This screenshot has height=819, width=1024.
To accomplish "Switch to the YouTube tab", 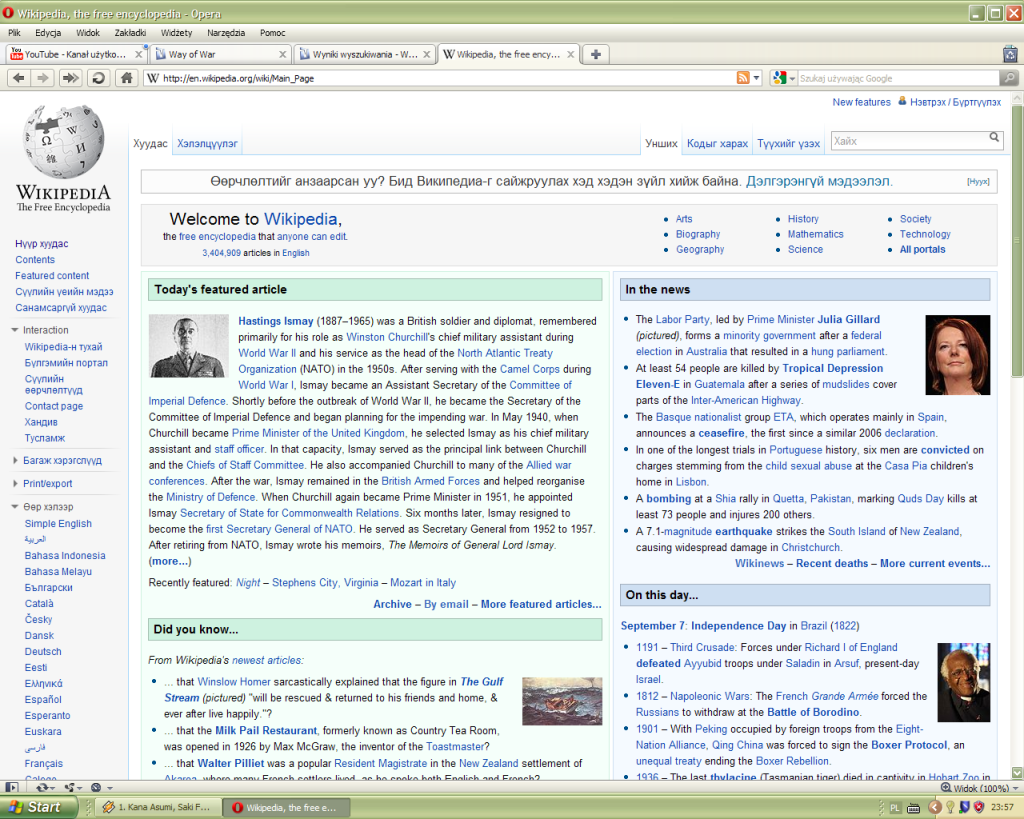I will pyautogui.click(x=75, y=55).
